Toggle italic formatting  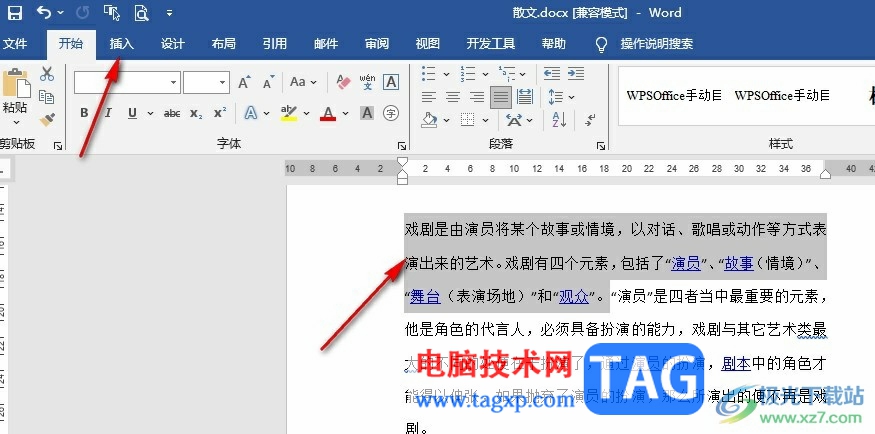[108, 113]
